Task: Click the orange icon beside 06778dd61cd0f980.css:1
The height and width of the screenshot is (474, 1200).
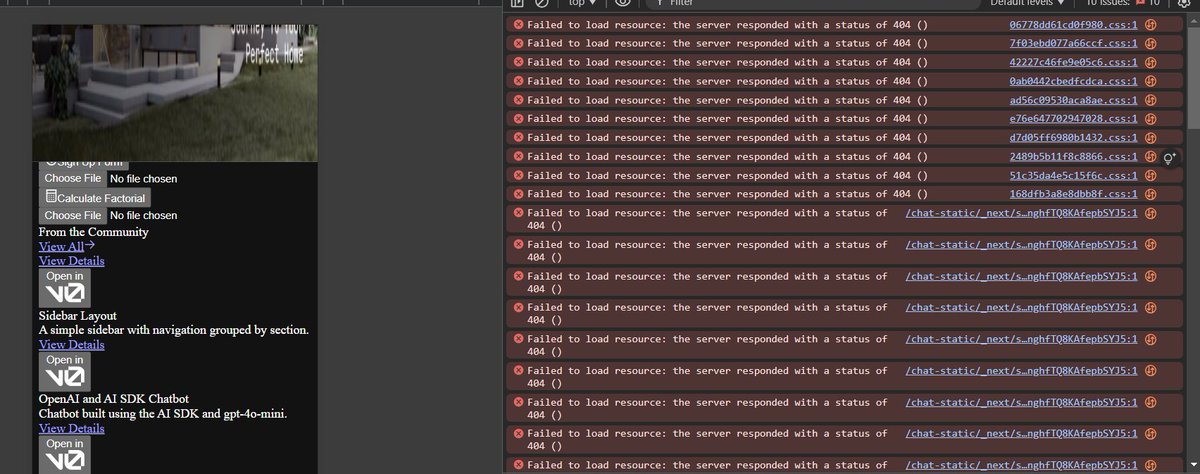Action: 1151,24
